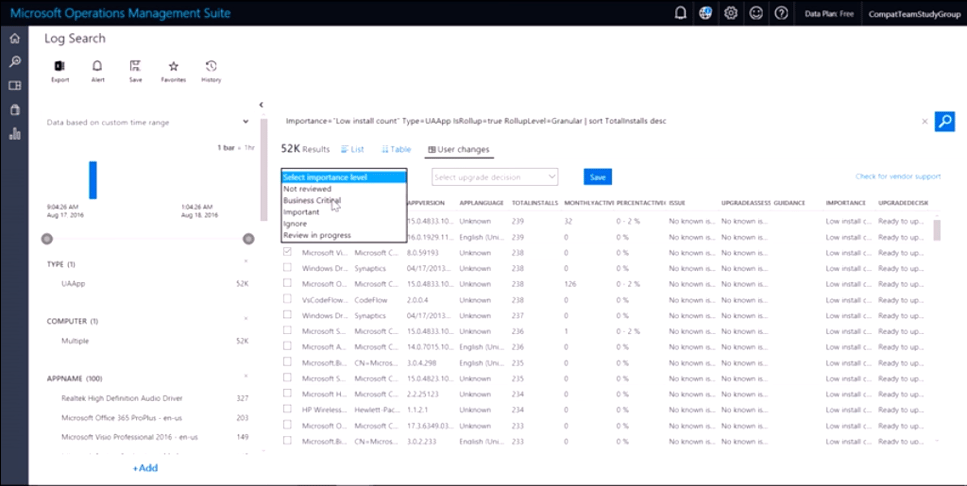Open the help question mark icon
Screen dimensions: 967x486
[x=781, y=14]
